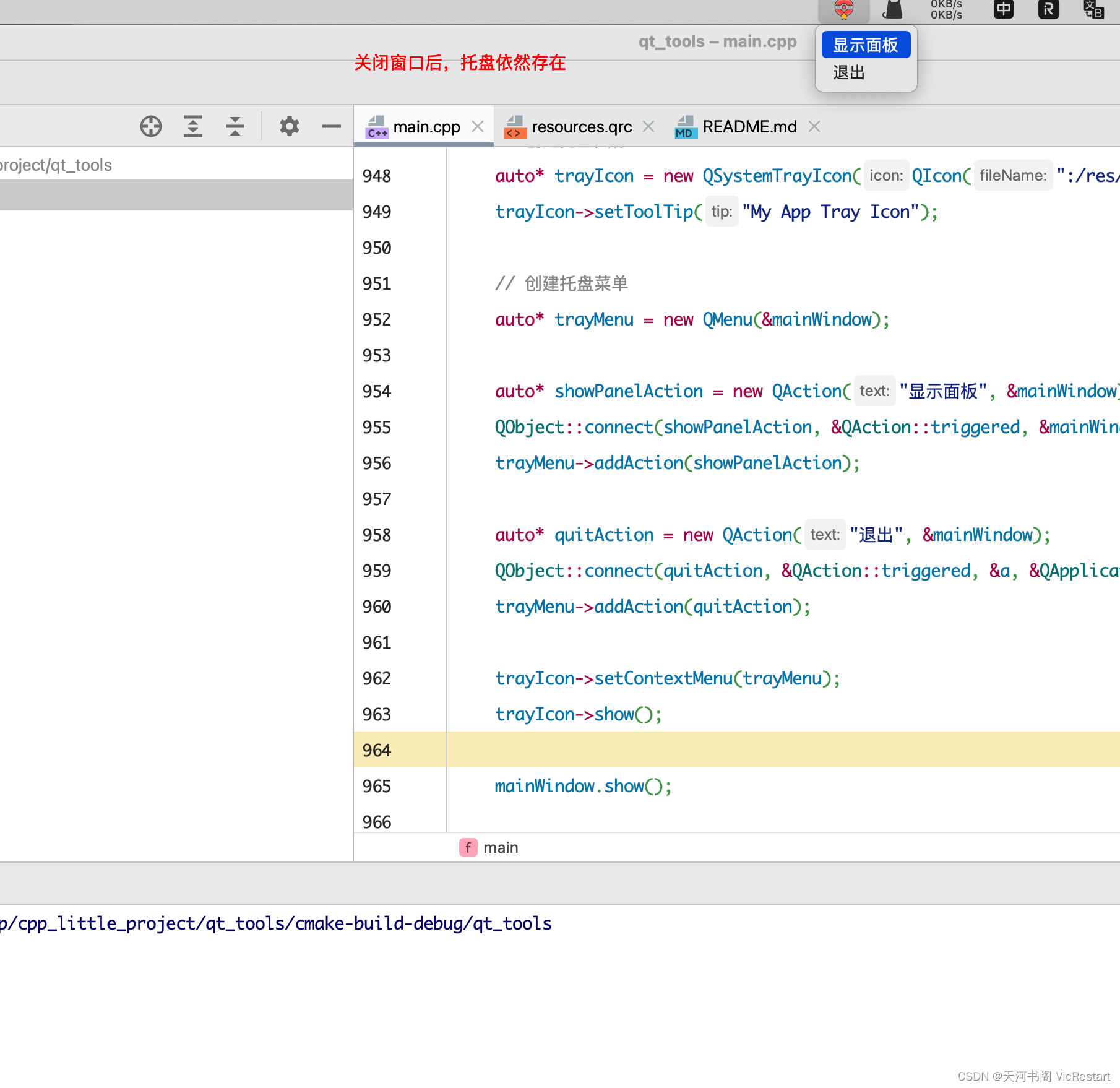The image size is (1120, 1088).
Task: Click the red app tray icon in menu bar
Action: click(x=844, y=10)
